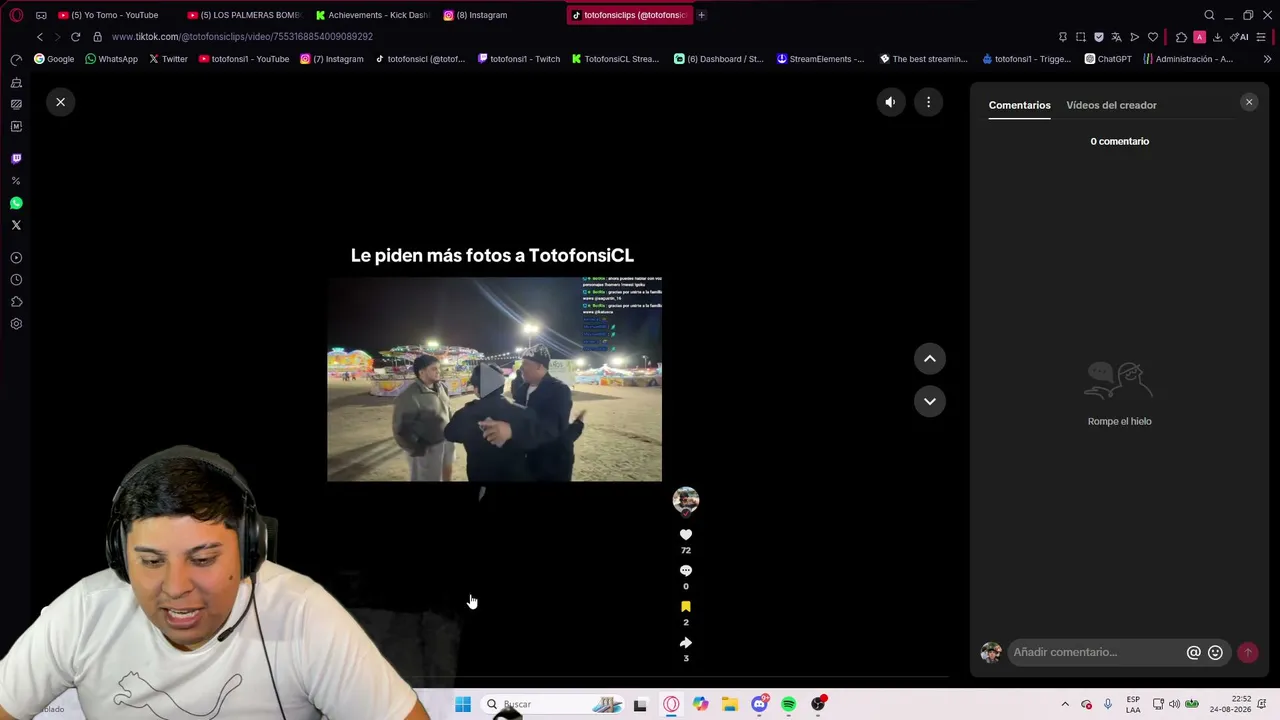Open the video's three-dot options menu

[x=928, y=102]
